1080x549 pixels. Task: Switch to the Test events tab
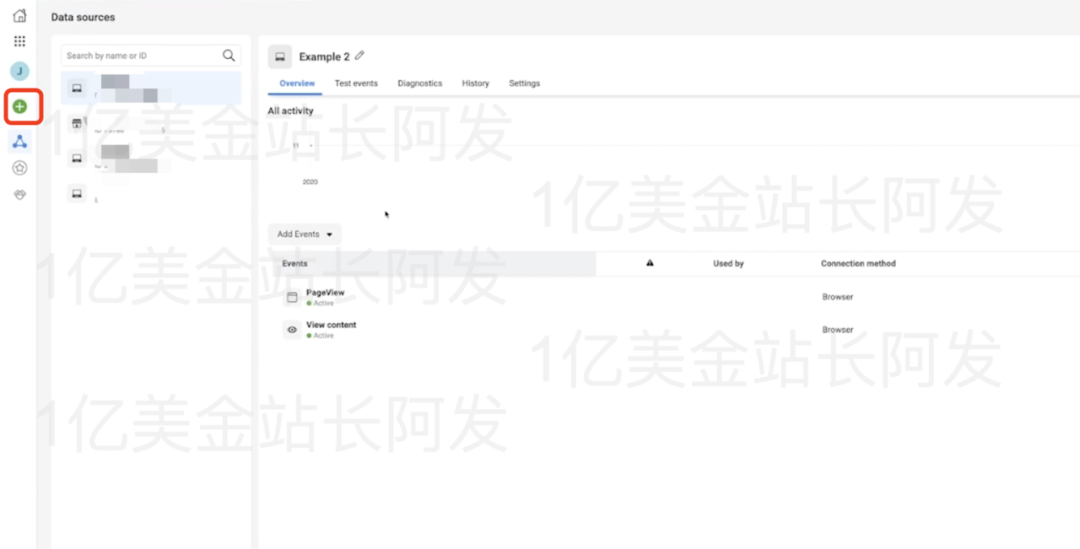point(356,83)
